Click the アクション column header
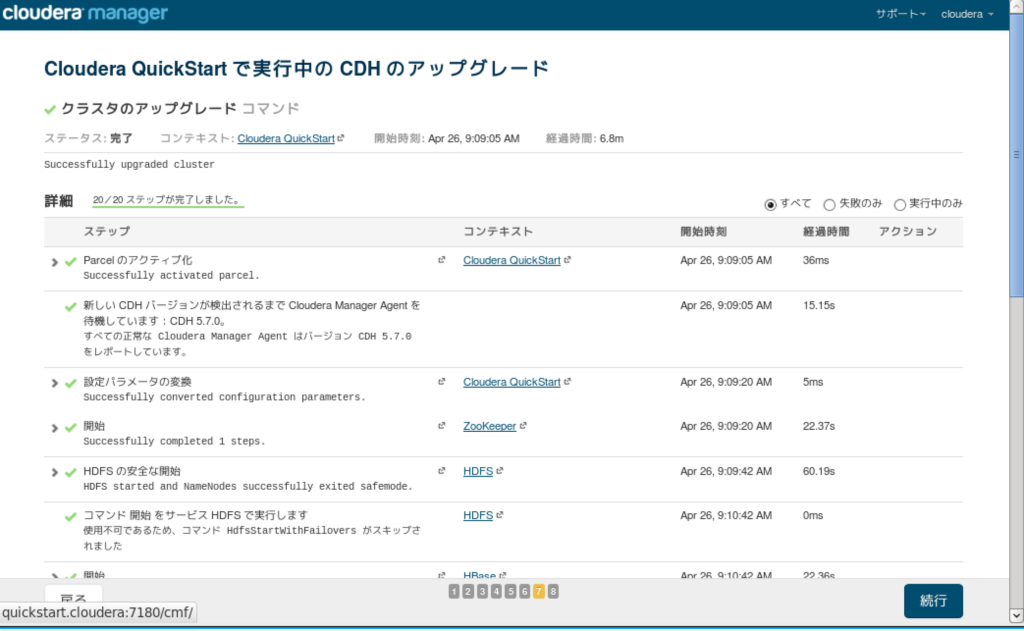This screenshot has height=631, width=1024. pyautogui.click(x=908, y=231)
